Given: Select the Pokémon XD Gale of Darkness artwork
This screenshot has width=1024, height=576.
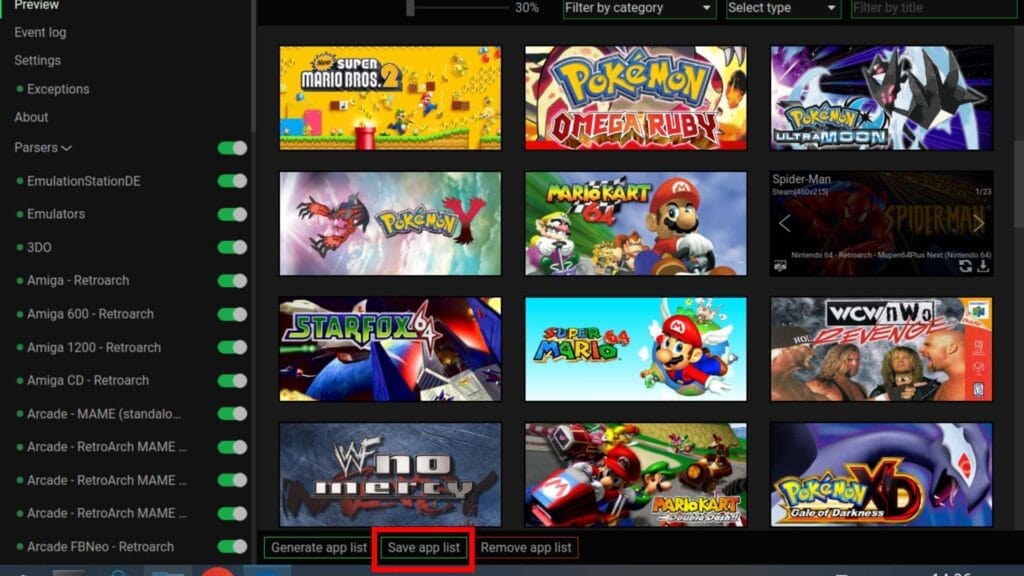Looking at the screenshot, I should coord(882,474).
